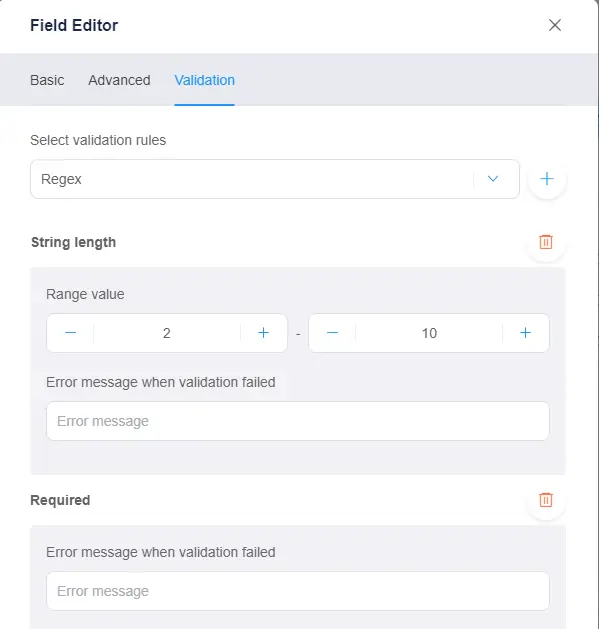Click the Required rule error message field

tap(298, 591)
